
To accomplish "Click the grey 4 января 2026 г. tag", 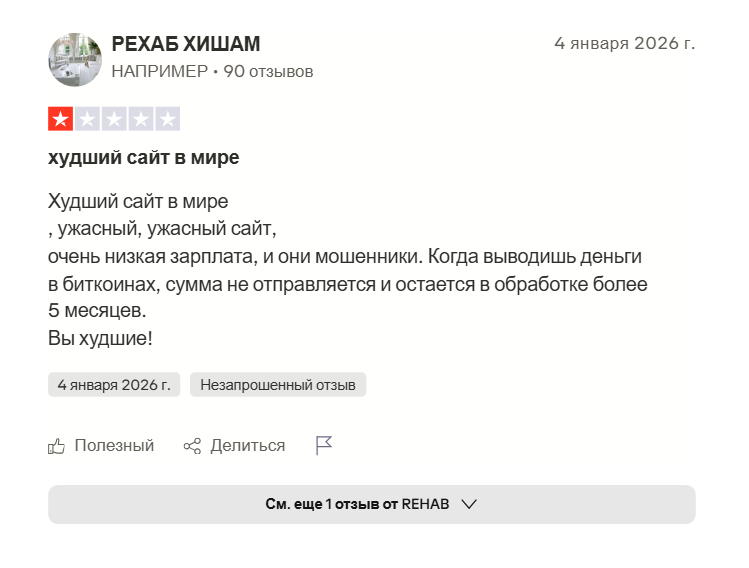I will 114,385.
